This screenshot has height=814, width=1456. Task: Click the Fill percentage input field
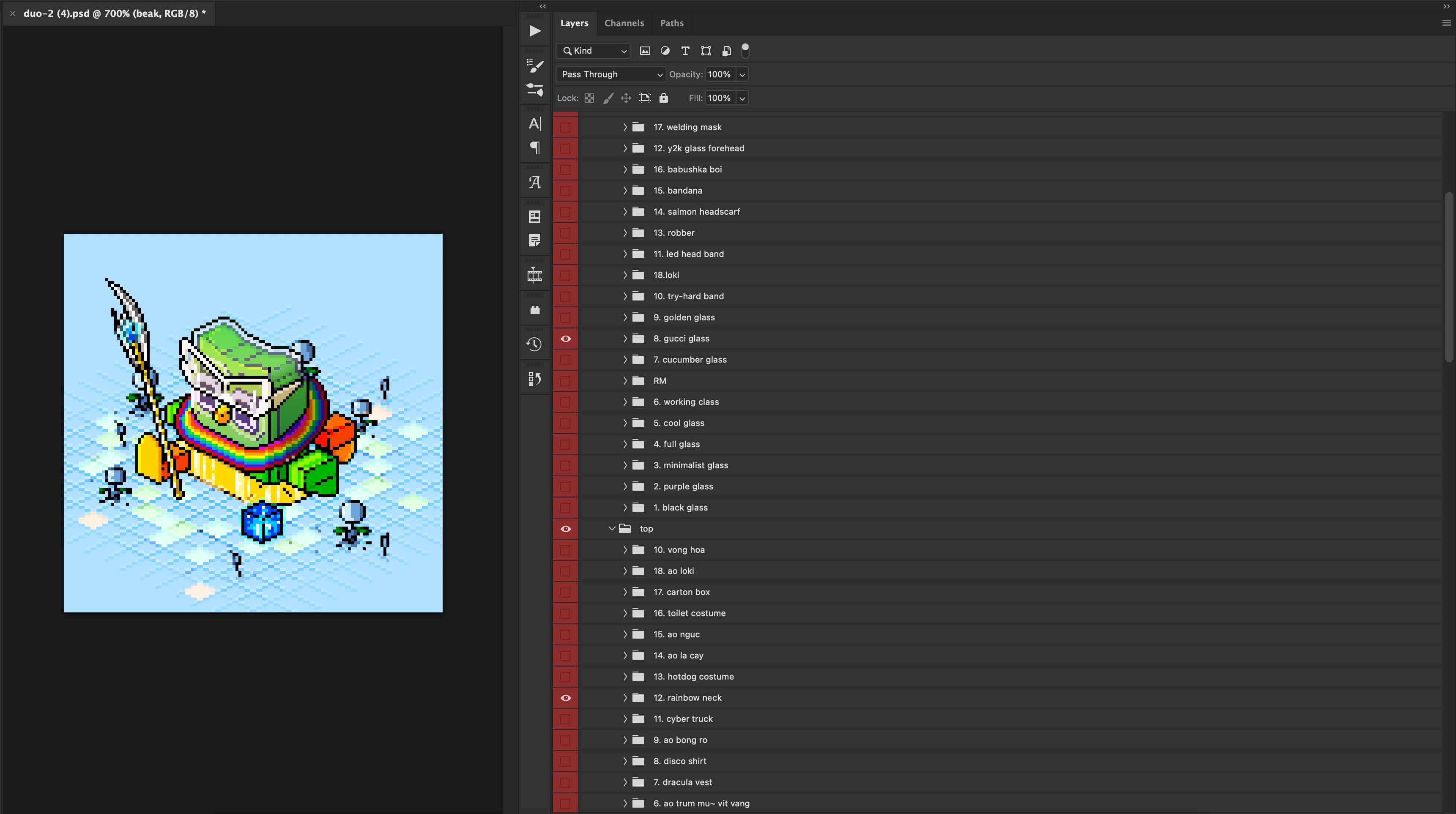point(720,98)
